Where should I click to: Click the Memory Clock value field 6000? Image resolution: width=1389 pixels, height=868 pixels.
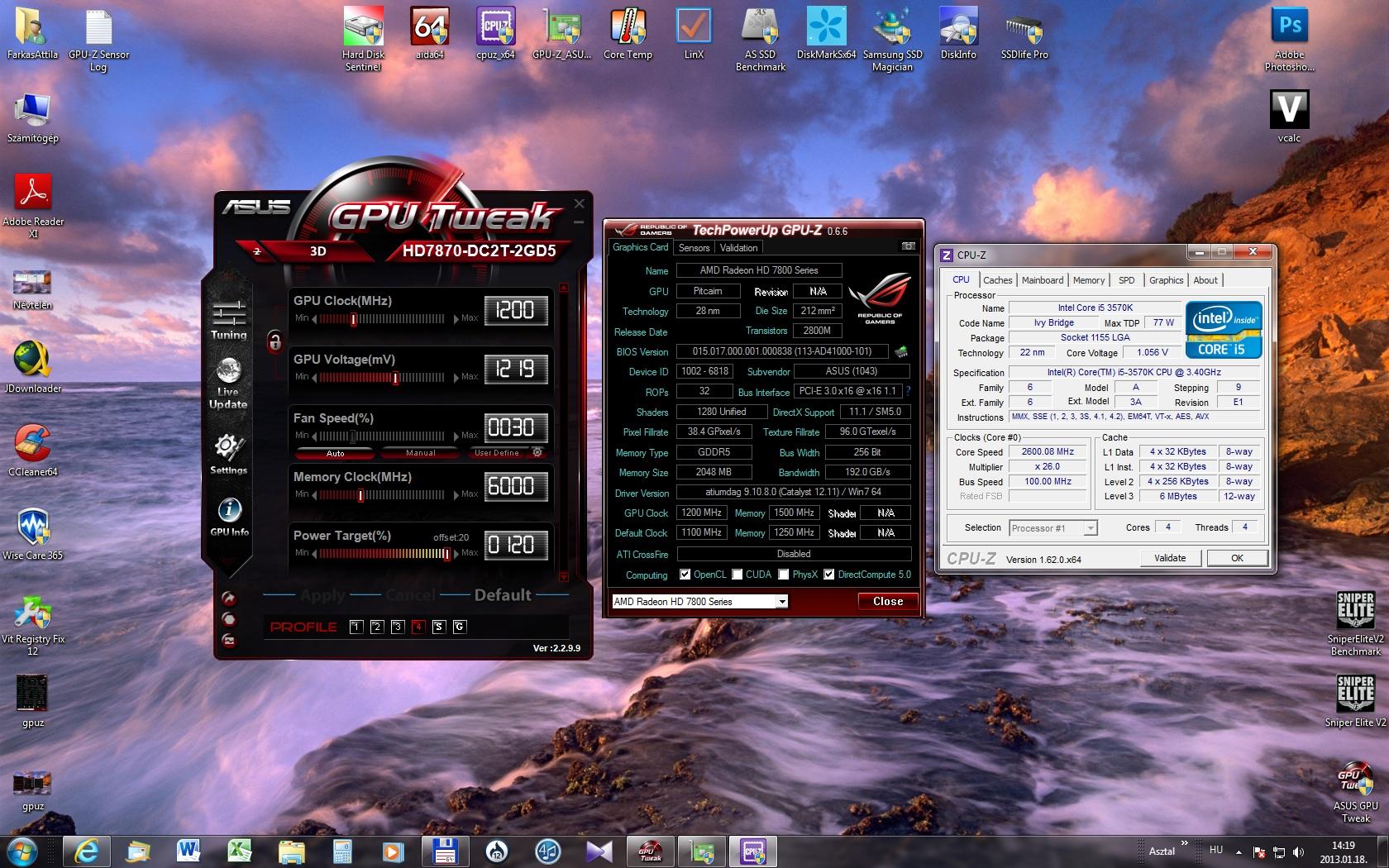click(515, 486)
